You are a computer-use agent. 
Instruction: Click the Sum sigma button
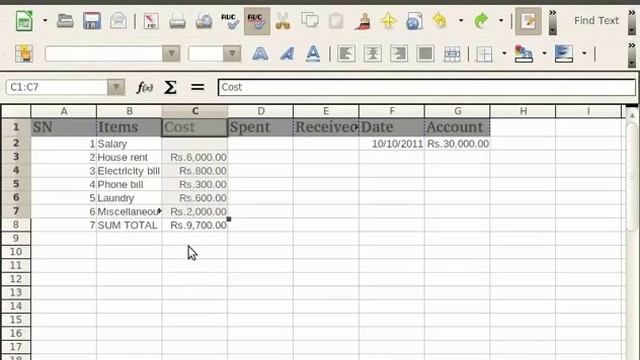click(170, 87)
